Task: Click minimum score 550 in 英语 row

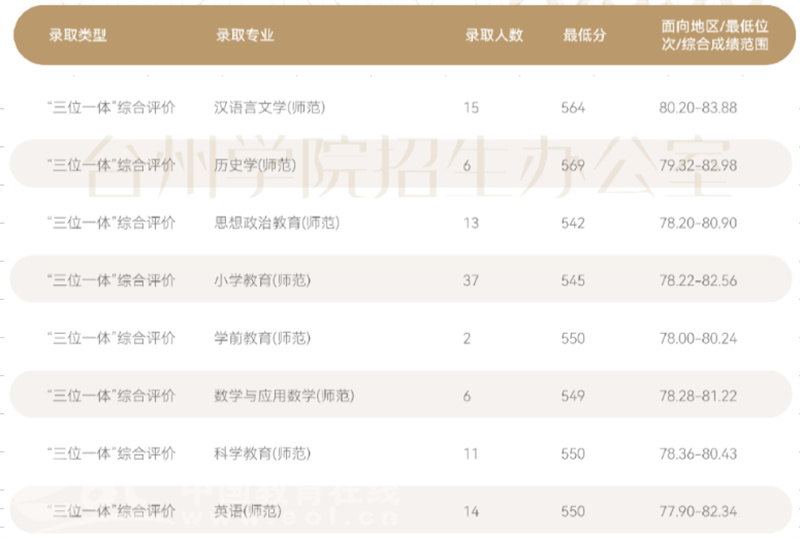Action: [x=573, y=511]
